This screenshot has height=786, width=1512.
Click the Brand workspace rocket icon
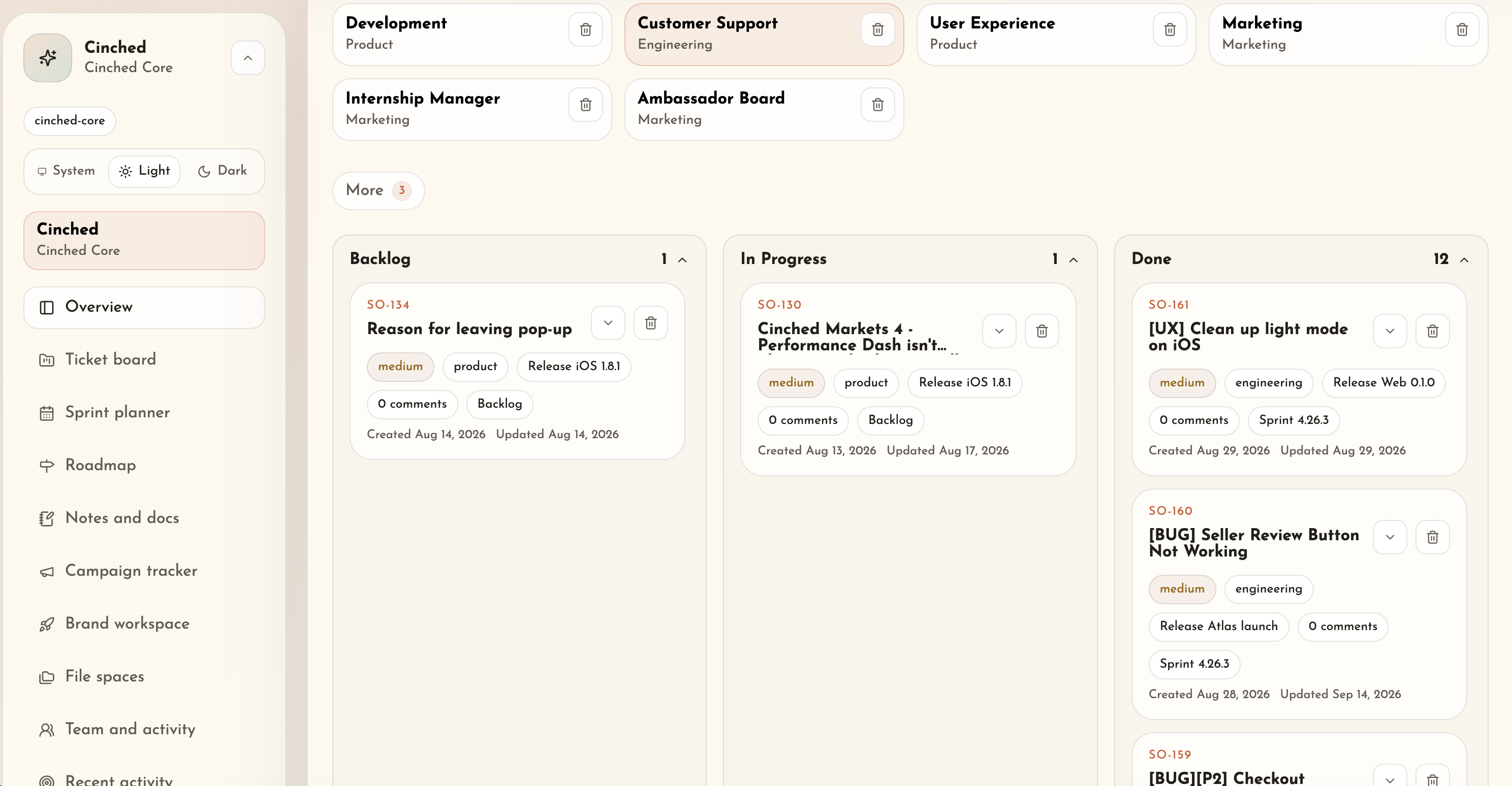coord(46,624)
